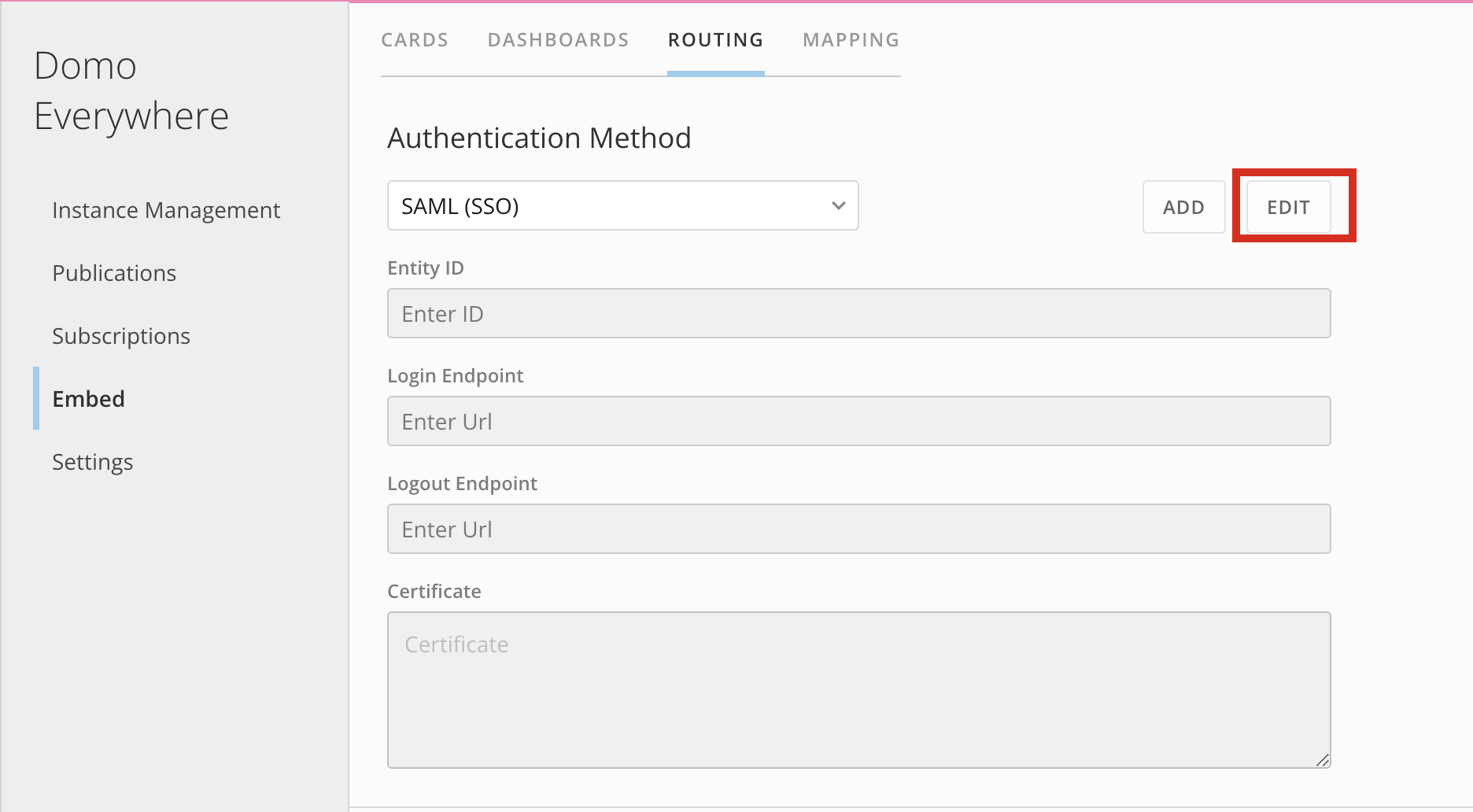Image resolution: width=1473 pixels, height=812 pixels.
Task: Select the Routing tab
Action: [x=715, y=40]
